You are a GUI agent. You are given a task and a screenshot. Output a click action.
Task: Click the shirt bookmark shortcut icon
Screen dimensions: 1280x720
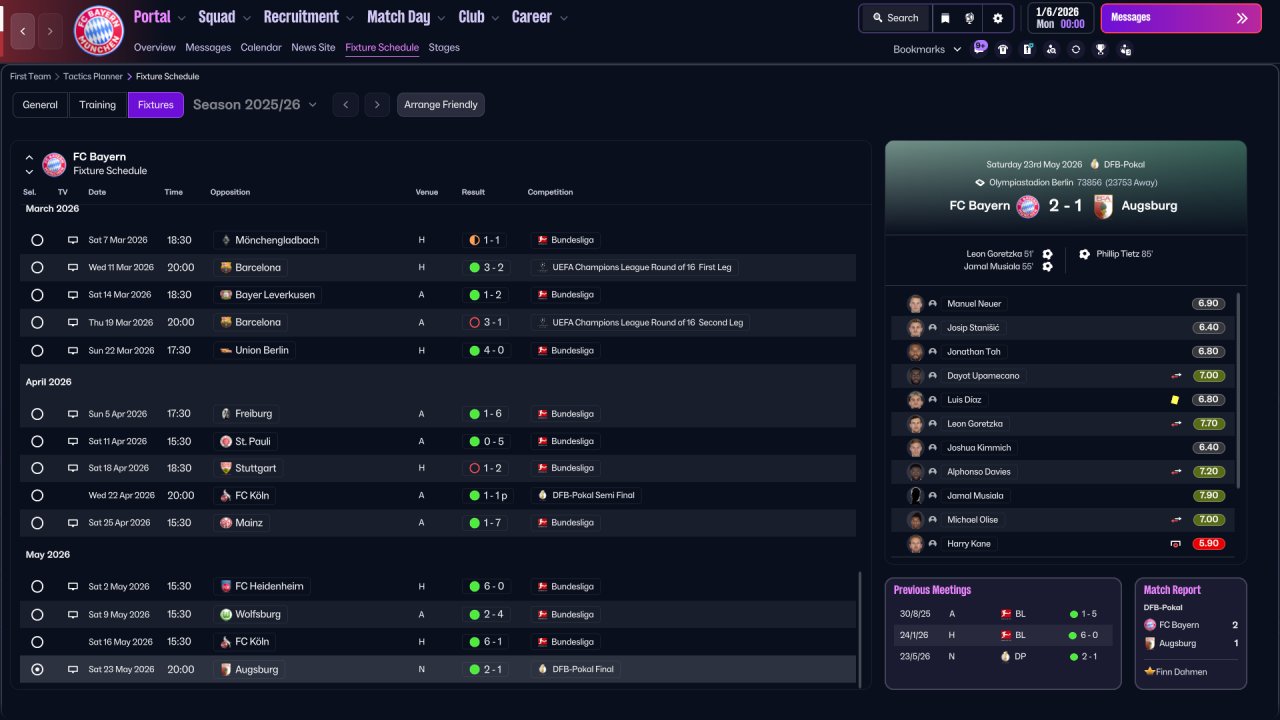tap(1003, 49)
